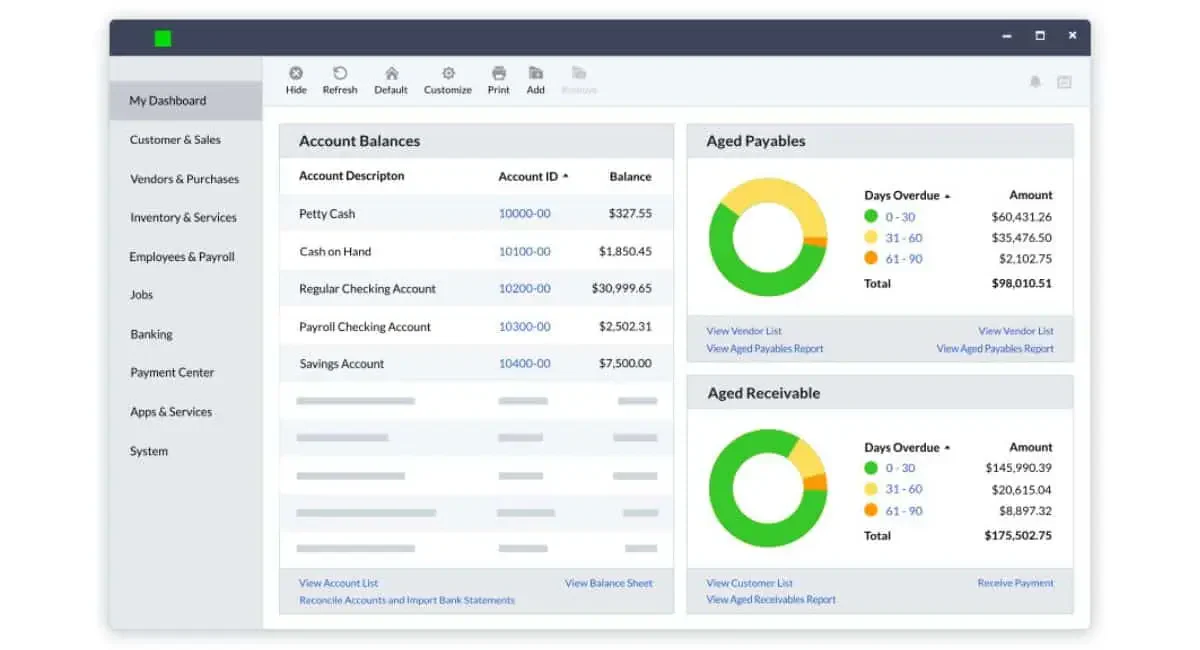This screenshot has height=650, width=1200.
Task: Click the $98,010.51 total amount
Action: point(1022,284)
